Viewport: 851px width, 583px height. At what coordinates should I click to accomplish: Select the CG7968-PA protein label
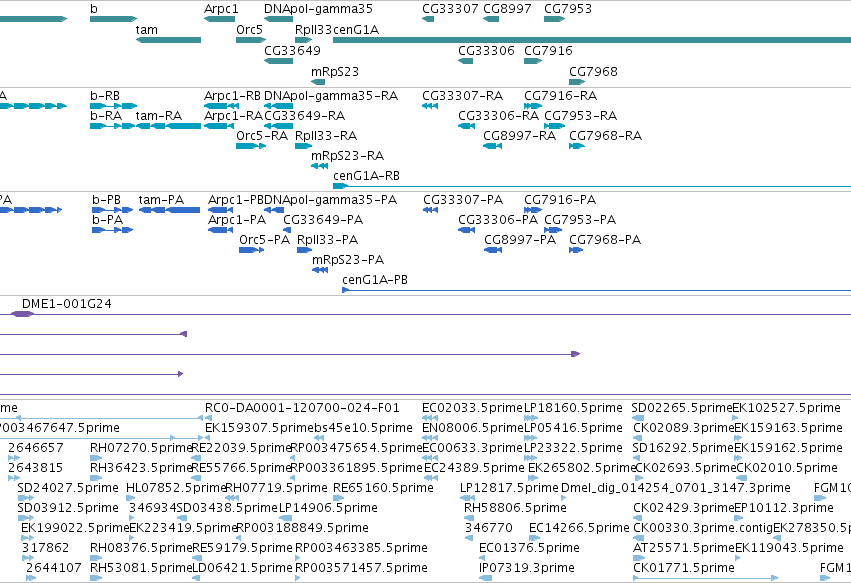[605, 240]
